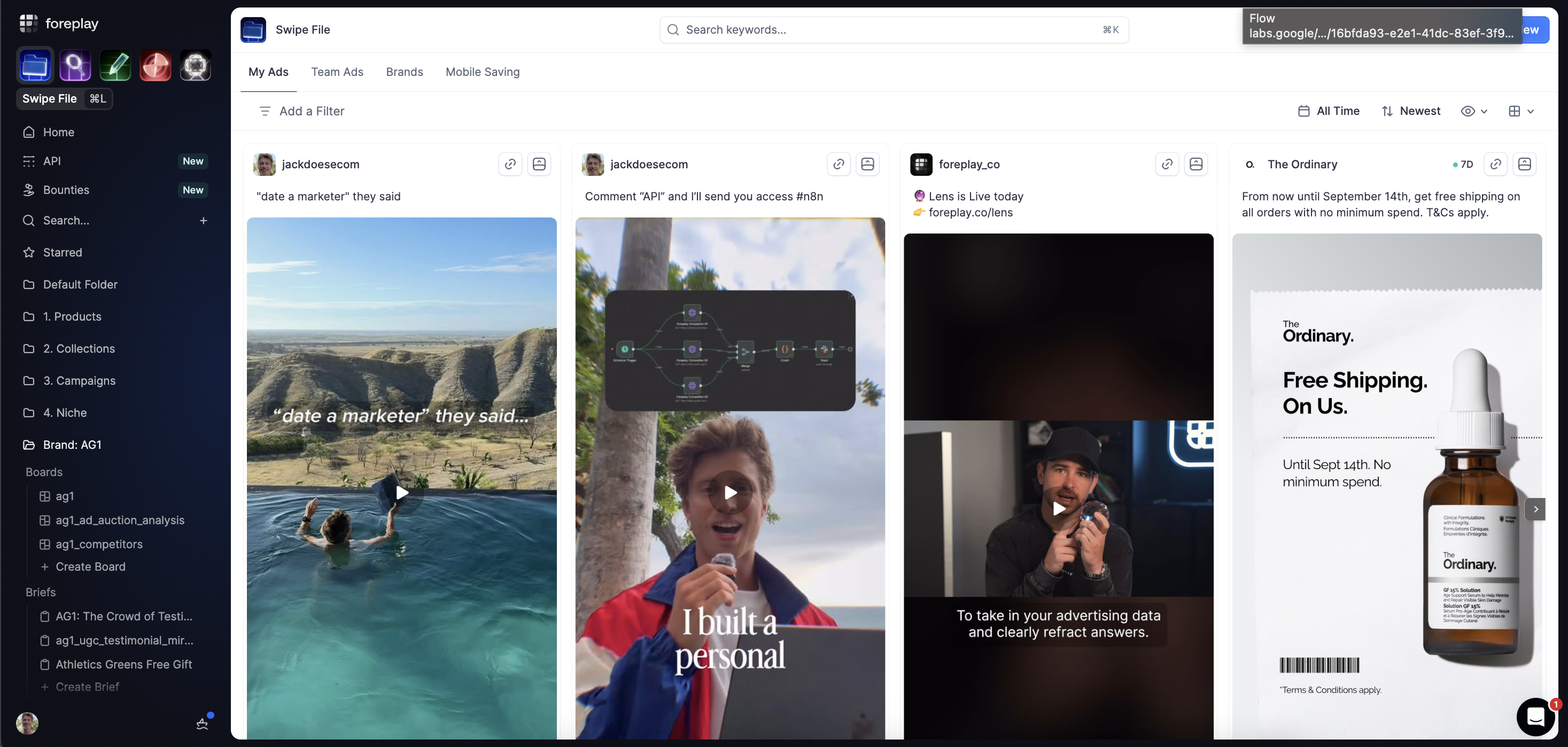Screen dimensions: 1568x747
Task: Open the chat support bubble icon
Action: pos(1535,717)
